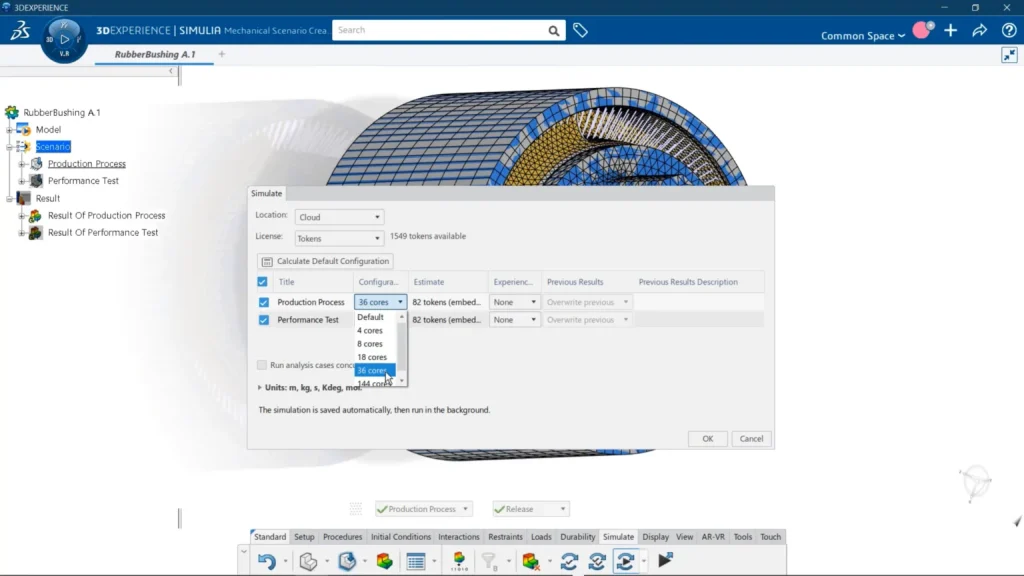1024x576 pixels.
Task: Switch to the Interactions tab
Action: pos(458,537)
